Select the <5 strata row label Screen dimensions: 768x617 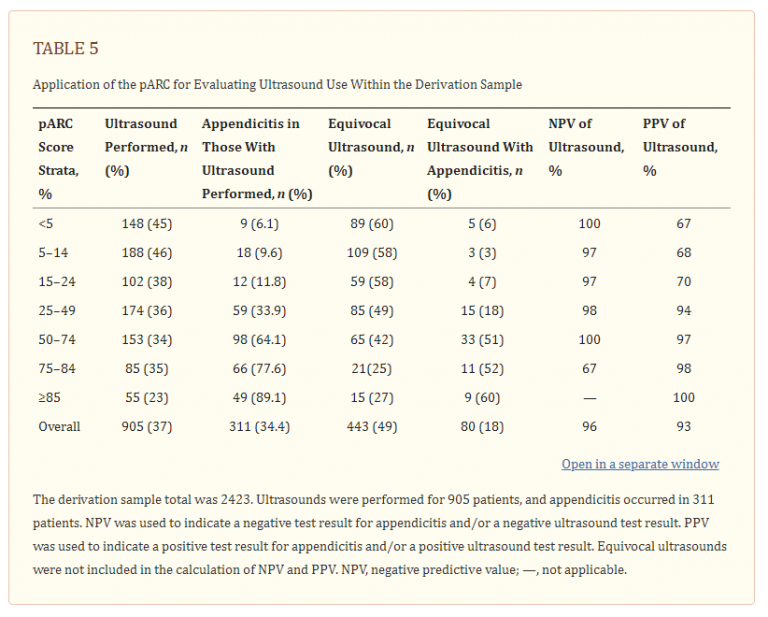(46, 224)
